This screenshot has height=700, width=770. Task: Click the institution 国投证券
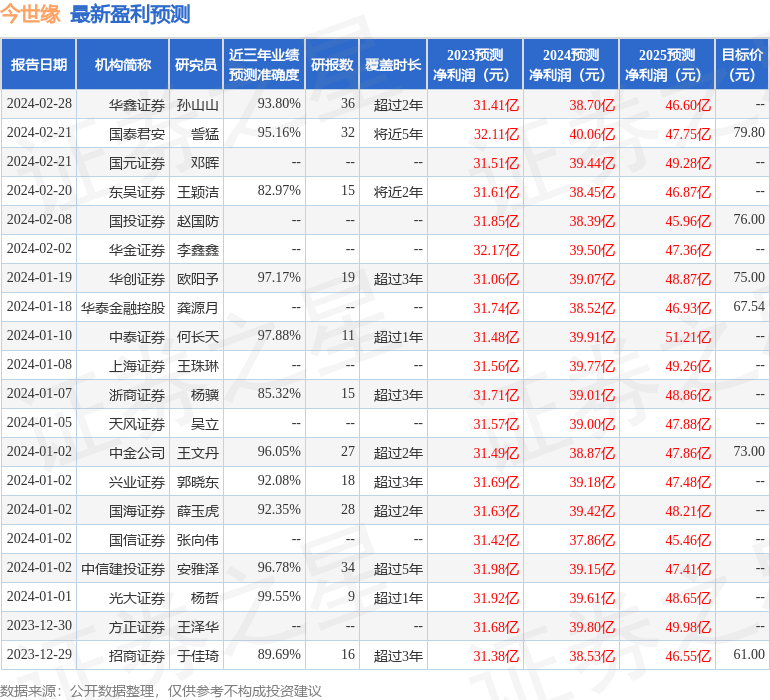pyautogui.click(x=137, y=221)
